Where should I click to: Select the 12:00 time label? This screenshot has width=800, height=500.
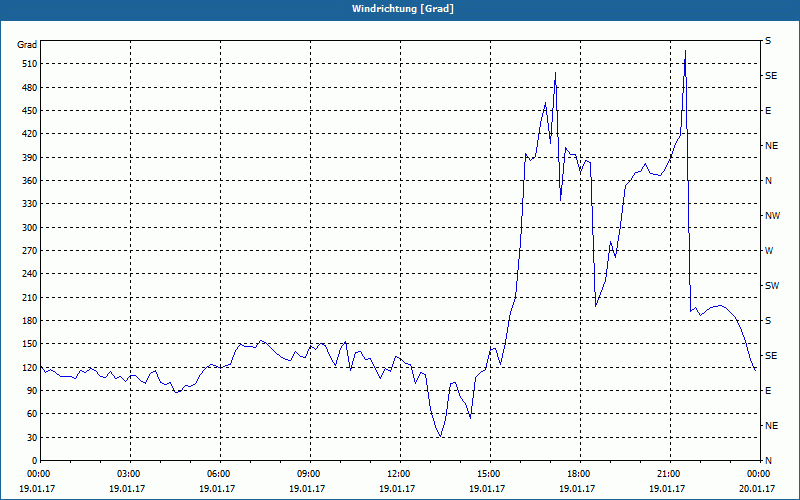tap(401, 474)
